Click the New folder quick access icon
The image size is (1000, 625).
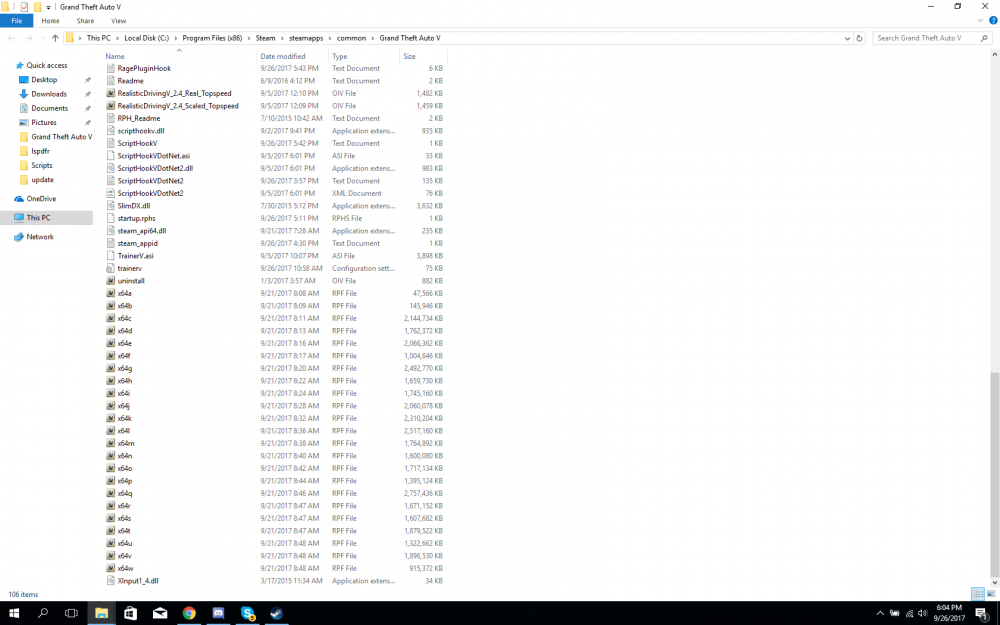pyautogui.click(x=37, y=7)
